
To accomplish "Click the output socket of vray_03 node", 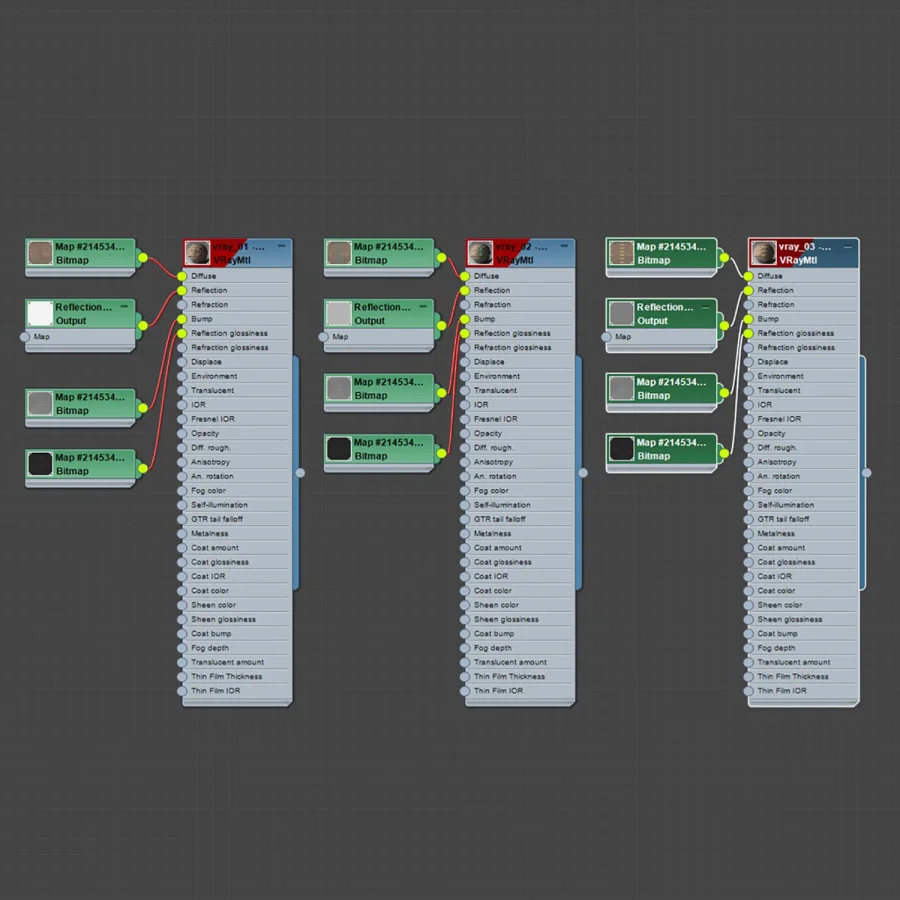I will click(x=867, y=473).
